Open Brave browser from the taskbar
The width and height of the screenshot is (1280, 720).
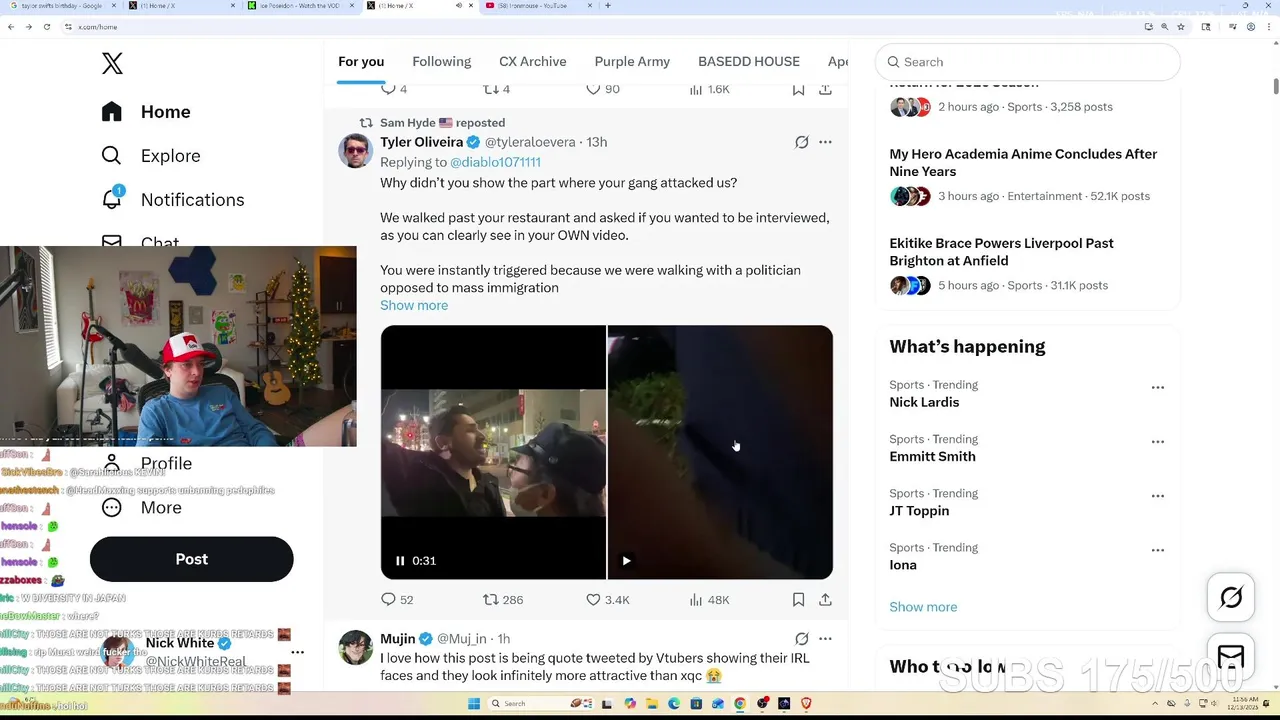pos(806,704)
